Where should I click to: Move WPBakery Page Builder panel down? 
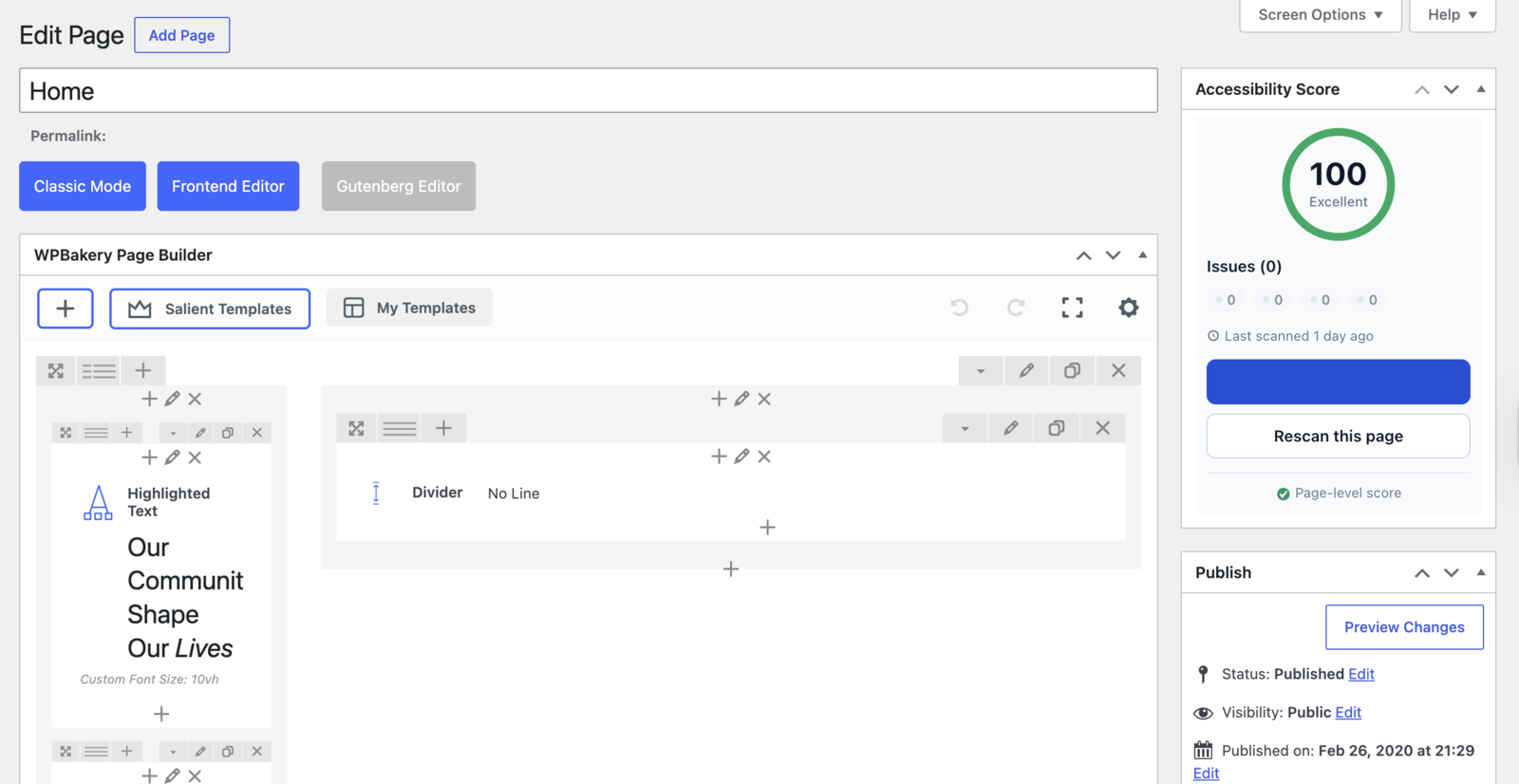pos(1114,255)
